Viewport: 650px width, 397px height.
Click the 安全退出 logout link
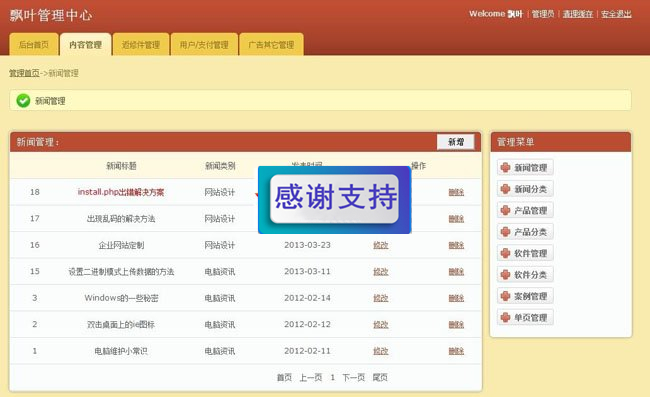(616, 14)
